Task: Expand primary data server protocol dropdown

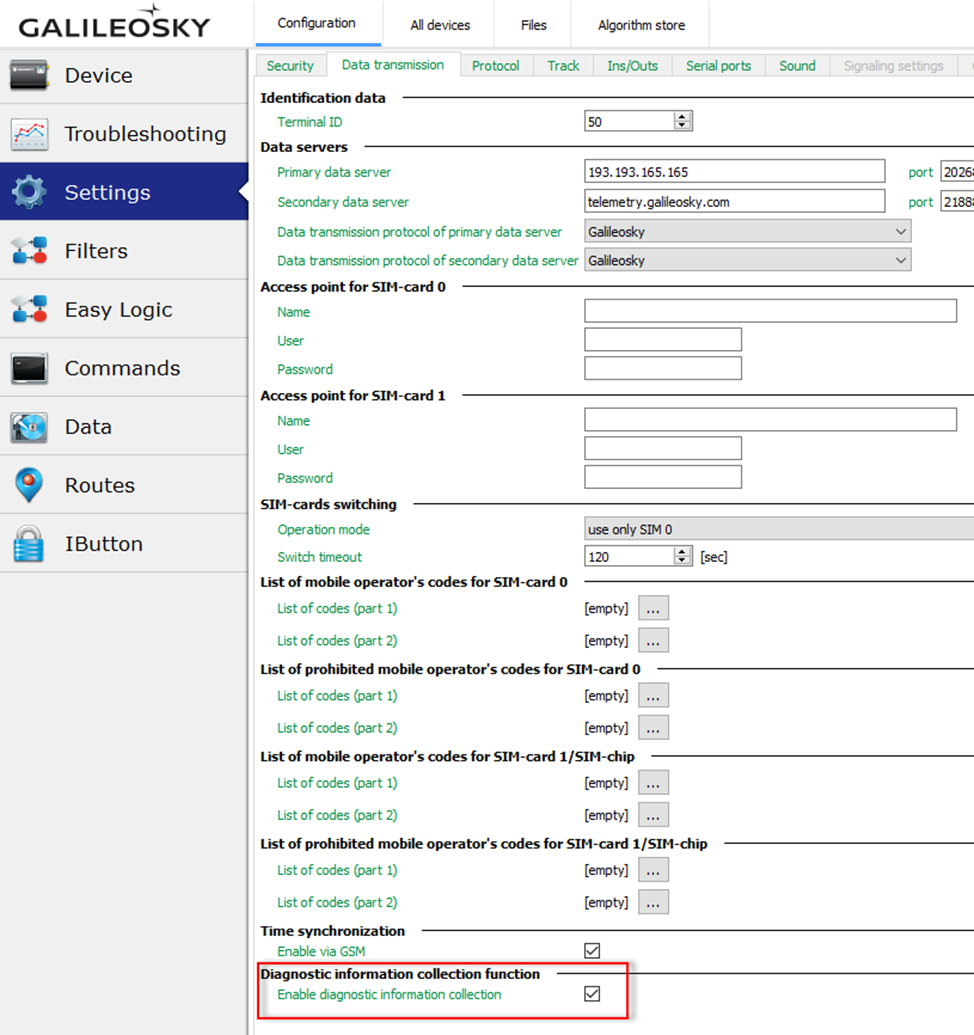Action: (748, 232)
